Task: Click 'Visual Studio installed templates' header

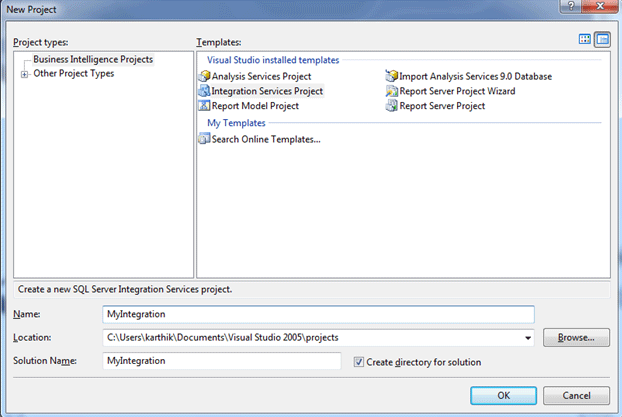Action: (x=273, y=60)
